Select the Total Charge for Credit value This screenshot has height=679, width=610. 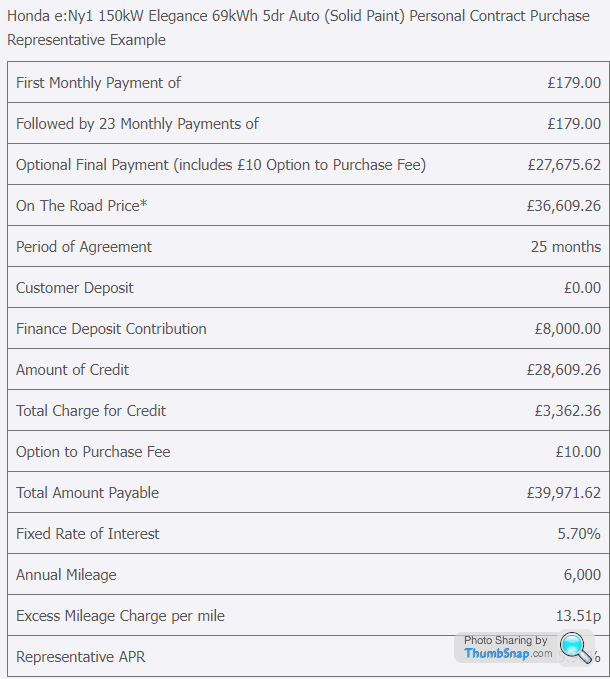(x=568, y=411)
